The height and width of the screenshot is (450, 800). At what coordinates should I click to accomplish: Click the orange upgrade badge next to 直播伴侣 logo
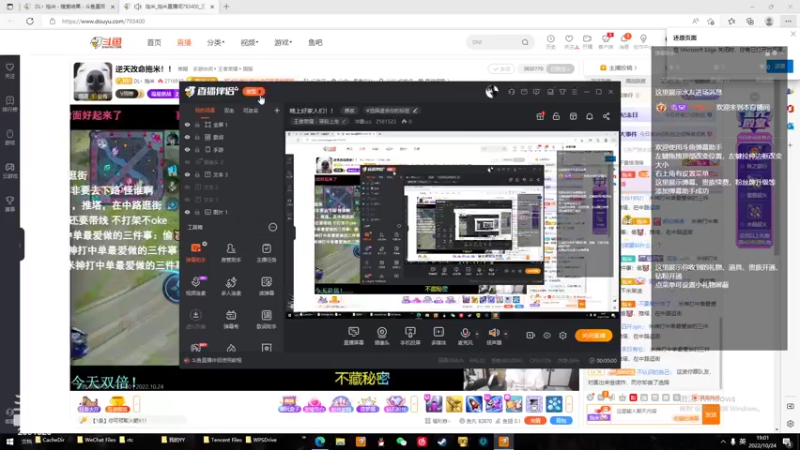point(253,91)
